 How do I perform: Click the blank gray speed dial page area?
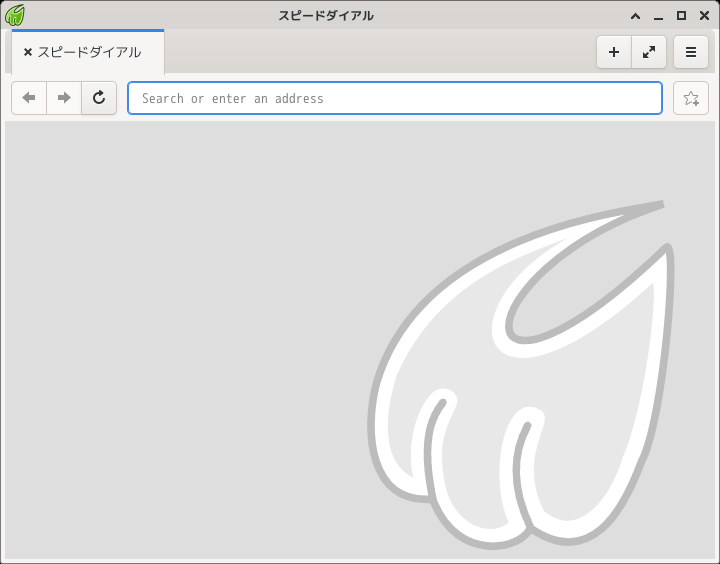pyautogui.click(x=184, y=340)
